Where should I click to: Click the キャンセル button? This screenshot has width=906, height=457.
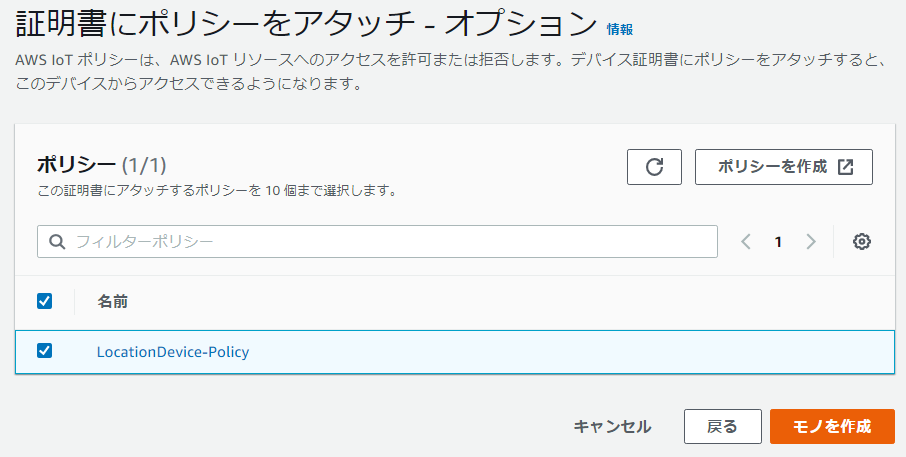click(612, 426)
